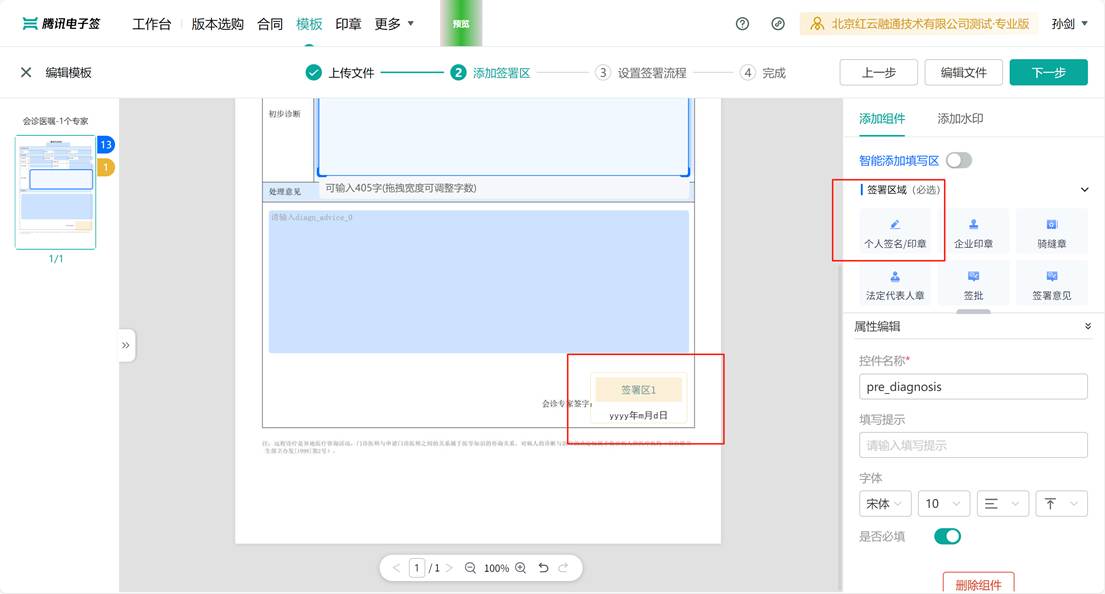Switch to the 添加水印 tab
Image resolution: width=1105 pixels, height=594 pixels.
[960, 119]
